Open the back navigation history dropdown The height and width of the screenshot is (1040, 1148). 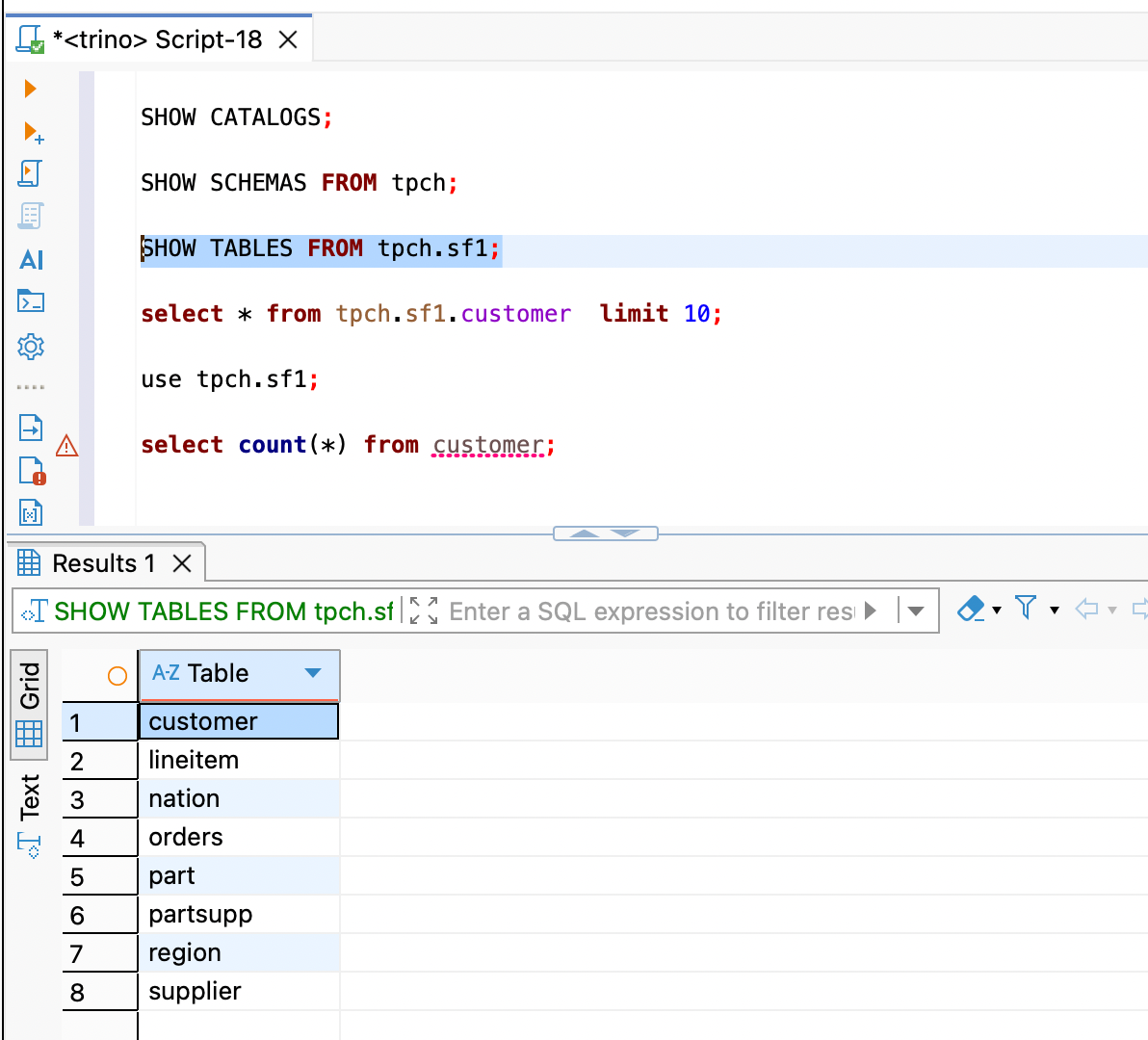coord(1112,610)
